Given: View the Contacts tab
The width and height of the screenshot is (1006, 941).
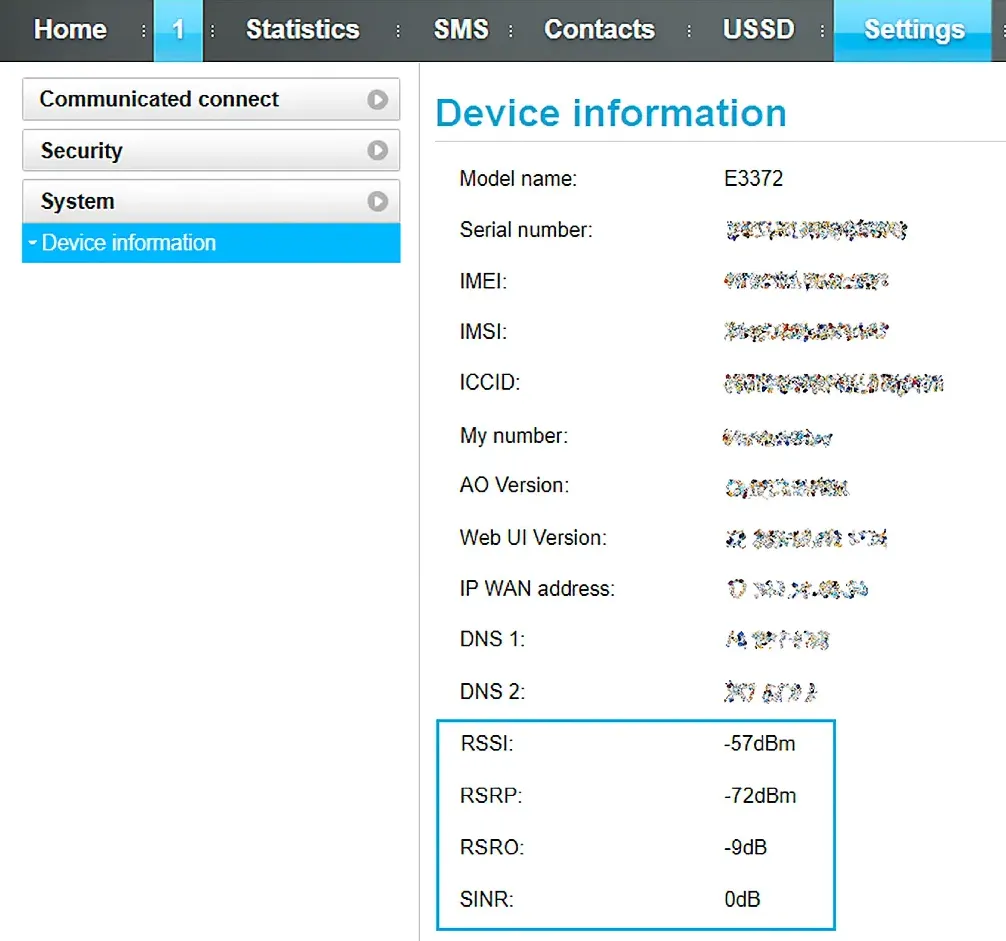Looking at the screenshot, I should click(x=599, y=30).
